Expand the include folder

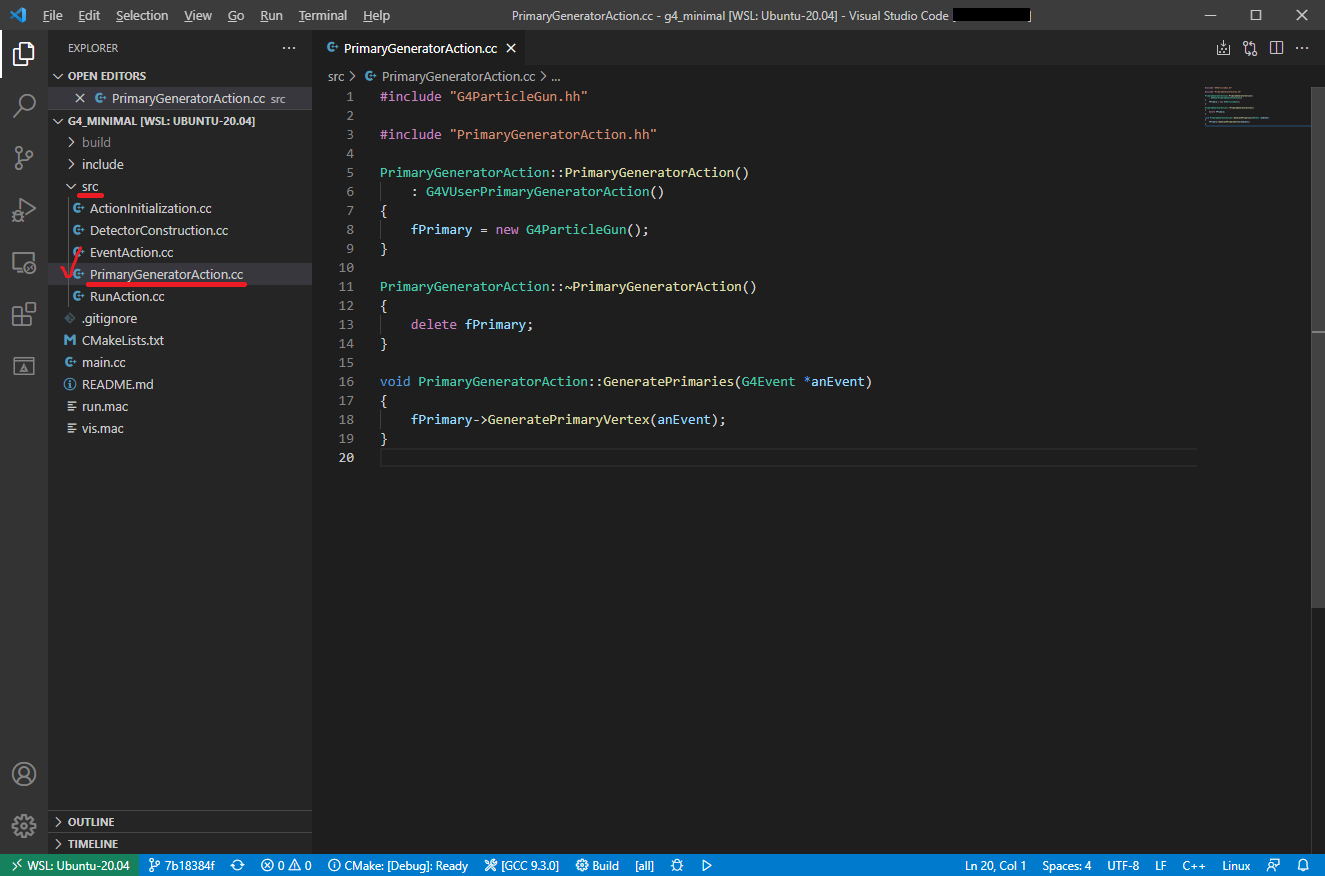[x=102, y=164]
